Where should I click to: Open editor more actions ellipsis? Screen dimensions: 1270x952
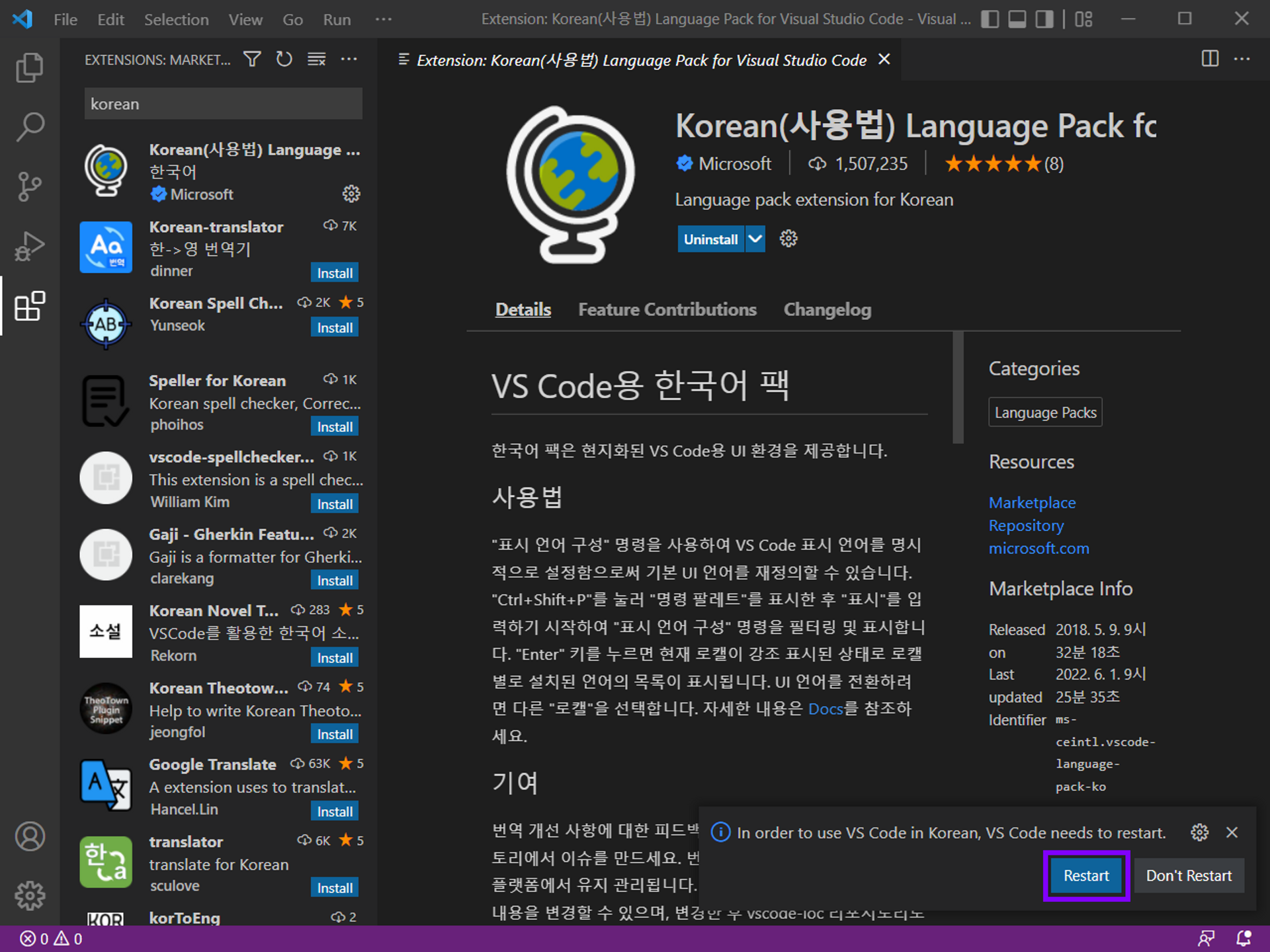pyautogui.click(x=1242, y=59)
